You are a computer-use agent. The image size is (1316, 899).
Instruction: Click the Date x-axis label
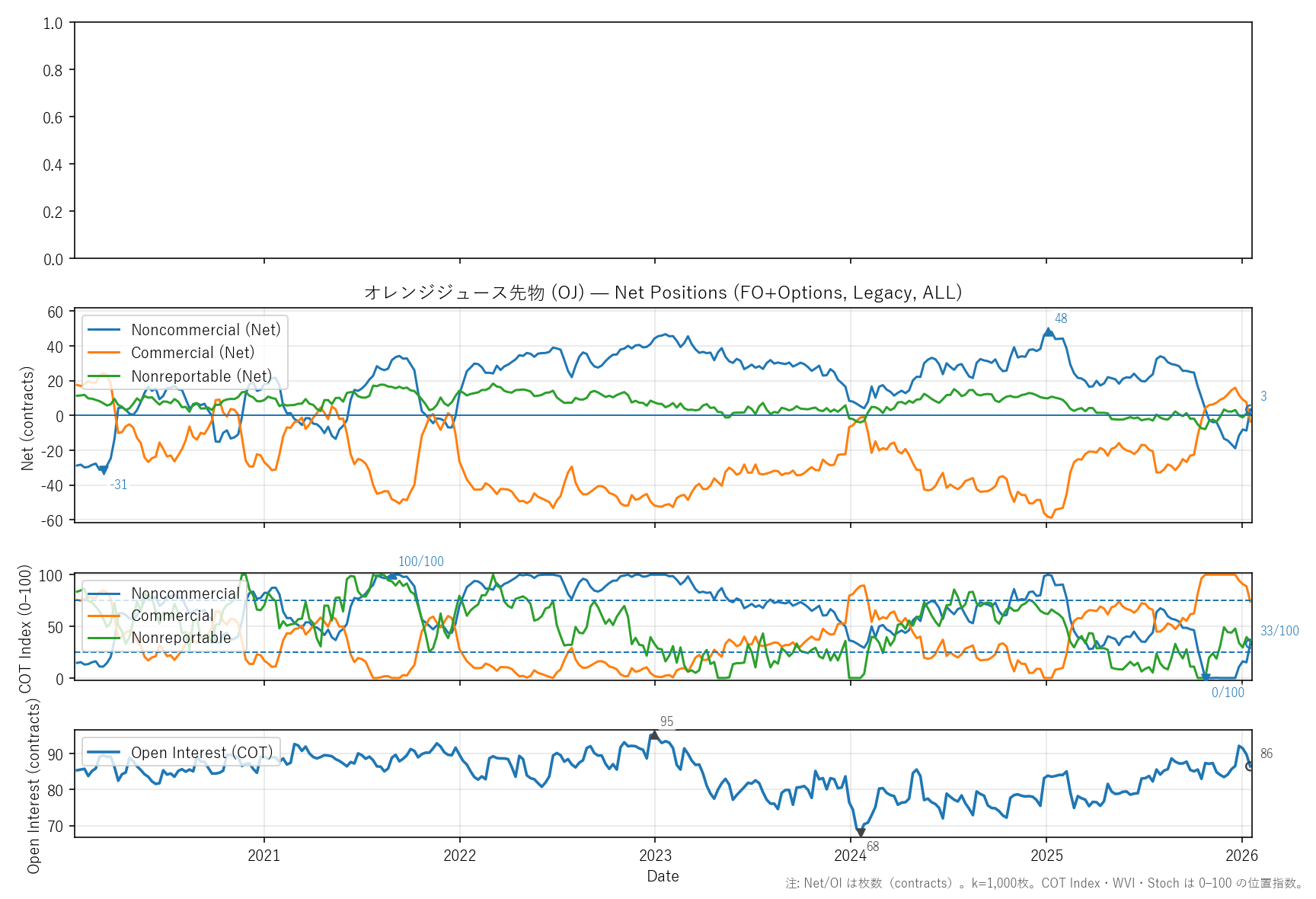pos(663,876)
